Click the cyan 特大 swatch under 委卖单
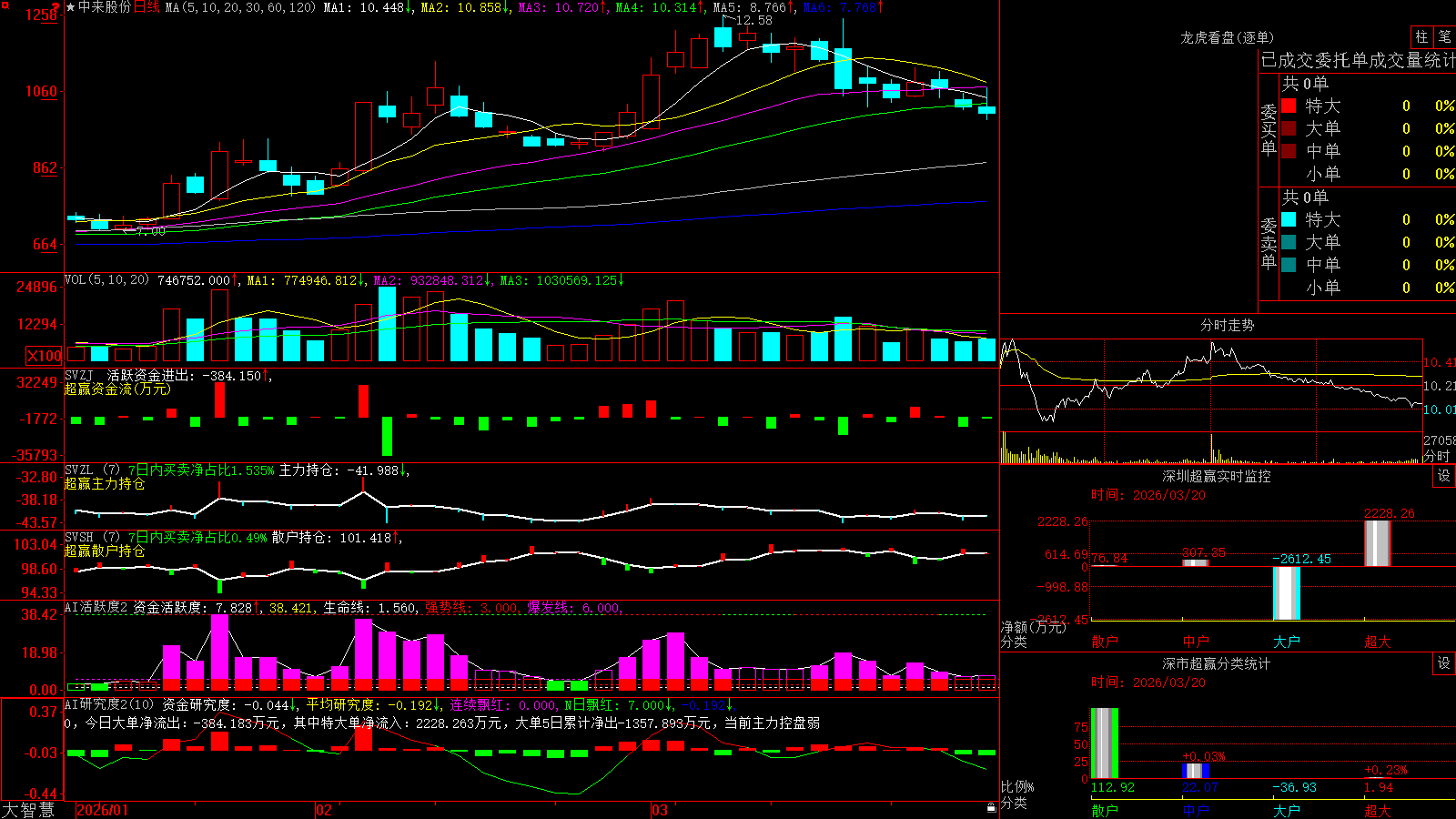Screen dimensions: 1456x819 click(1289, 219)
